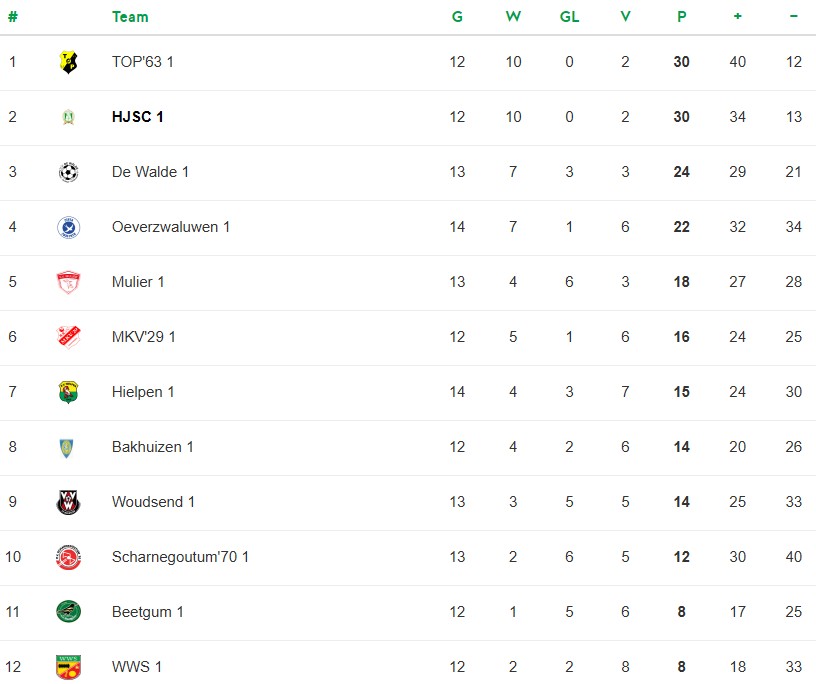Select the # rank column header
The width and height of the screenshot is (816, 684).
pos(13,17)
